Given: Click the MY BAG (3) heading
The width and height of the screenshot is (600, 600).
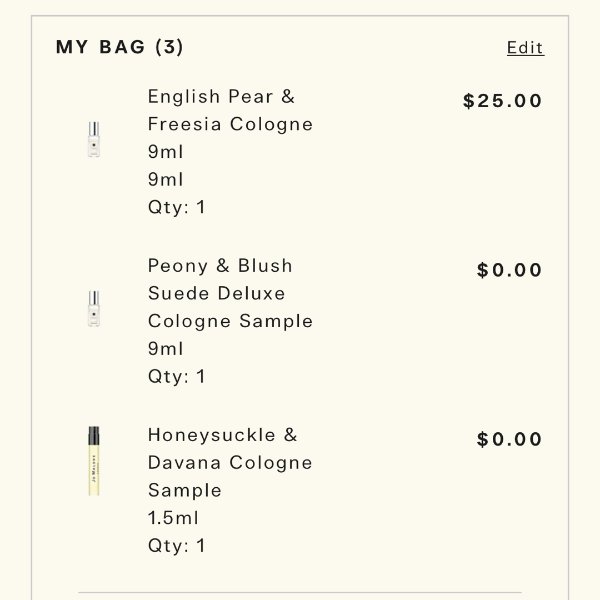Looking at the screenshot, I should [x=119, y=47].
